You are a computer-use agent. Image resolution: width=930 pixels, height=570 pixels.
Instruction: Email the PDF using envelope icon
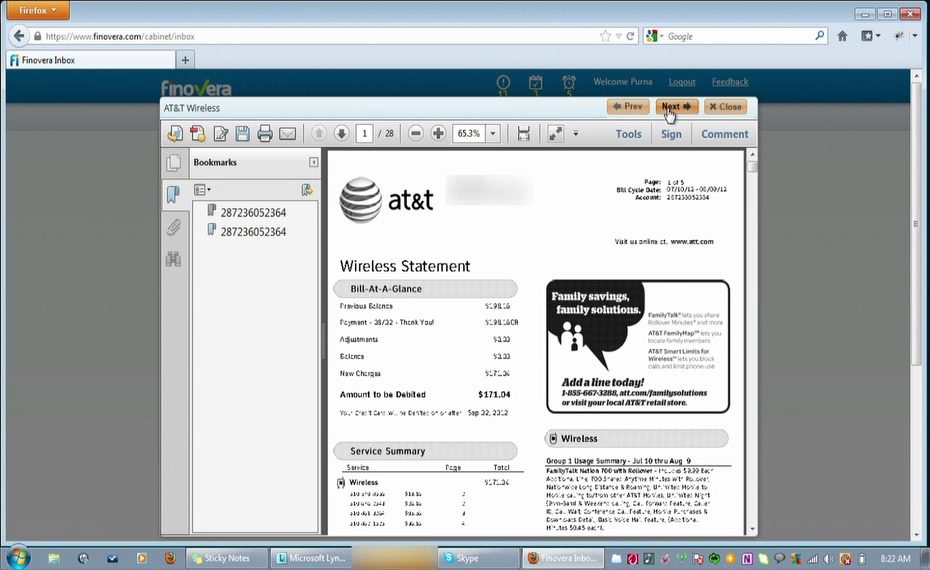point(288,133)
